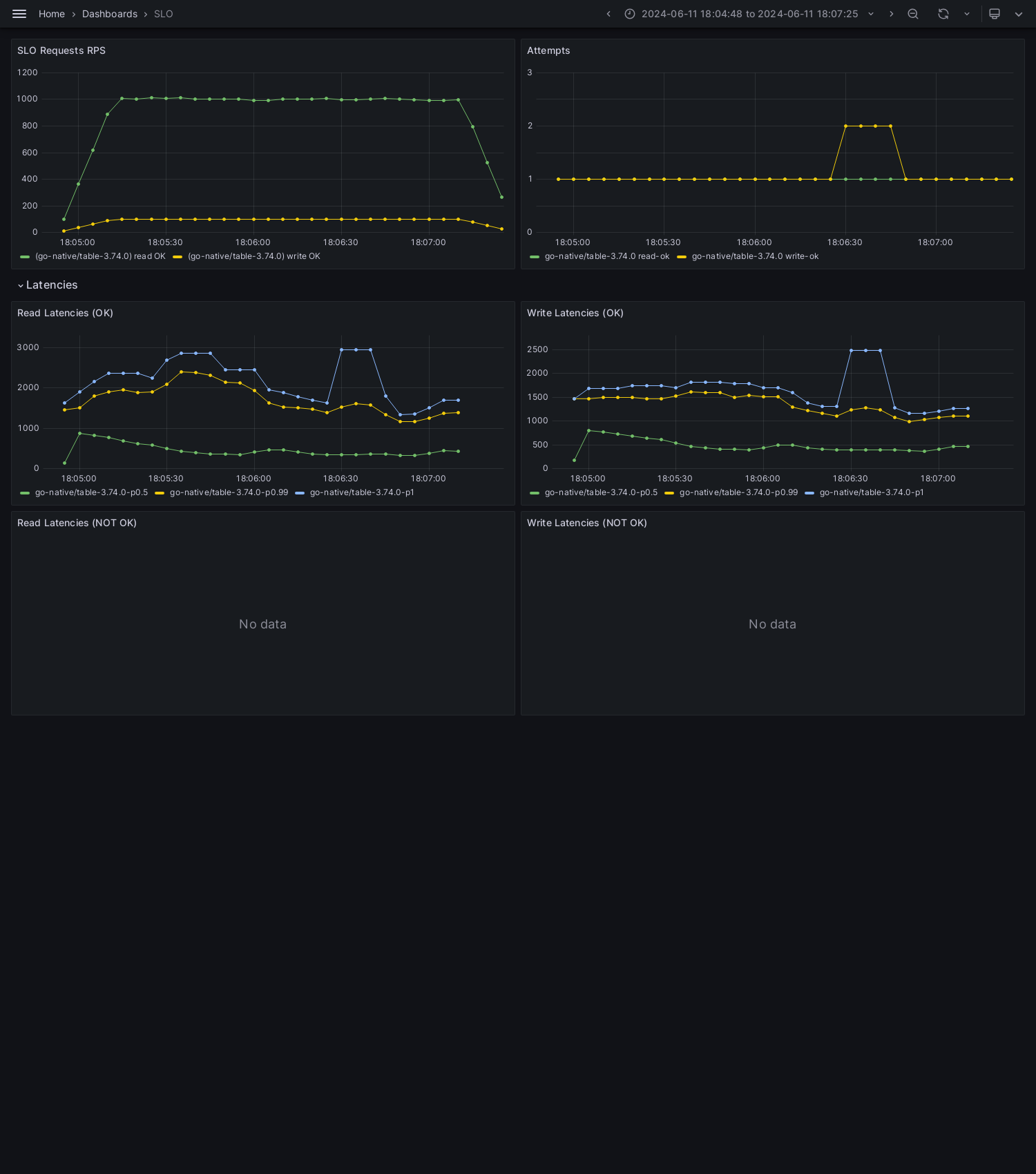1036x1174 pixels.
Task: Toggle p0.5 series in Read Latencies legend
Action: tap(91, 492)
